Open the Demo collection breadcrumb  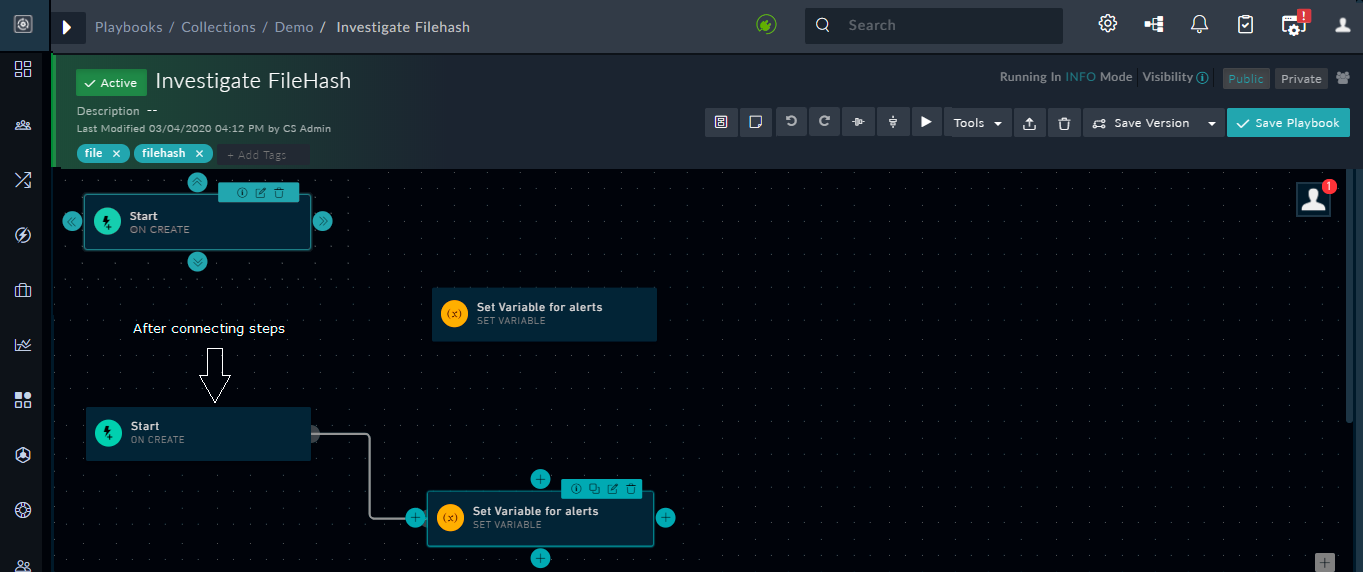pos(294,27)
